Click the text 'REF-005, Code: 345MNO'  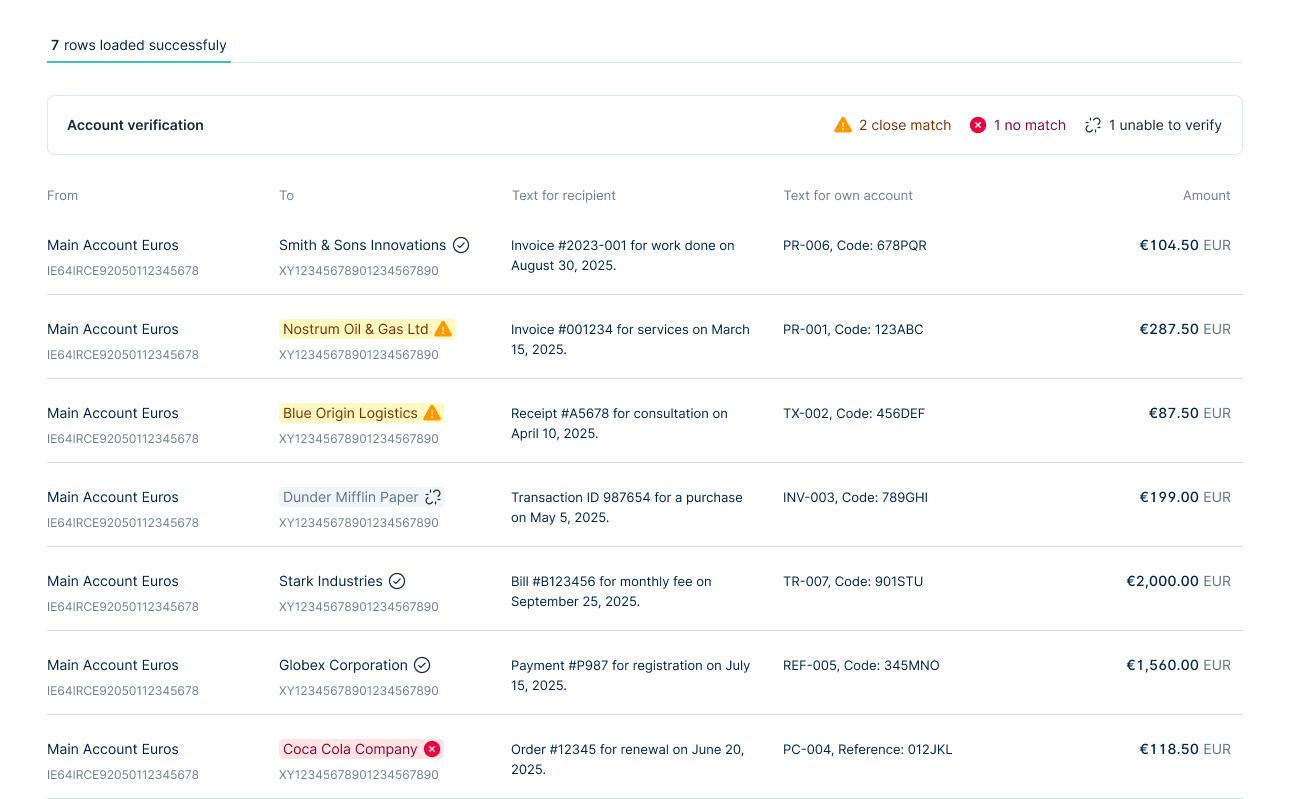(x=861, y=665)
